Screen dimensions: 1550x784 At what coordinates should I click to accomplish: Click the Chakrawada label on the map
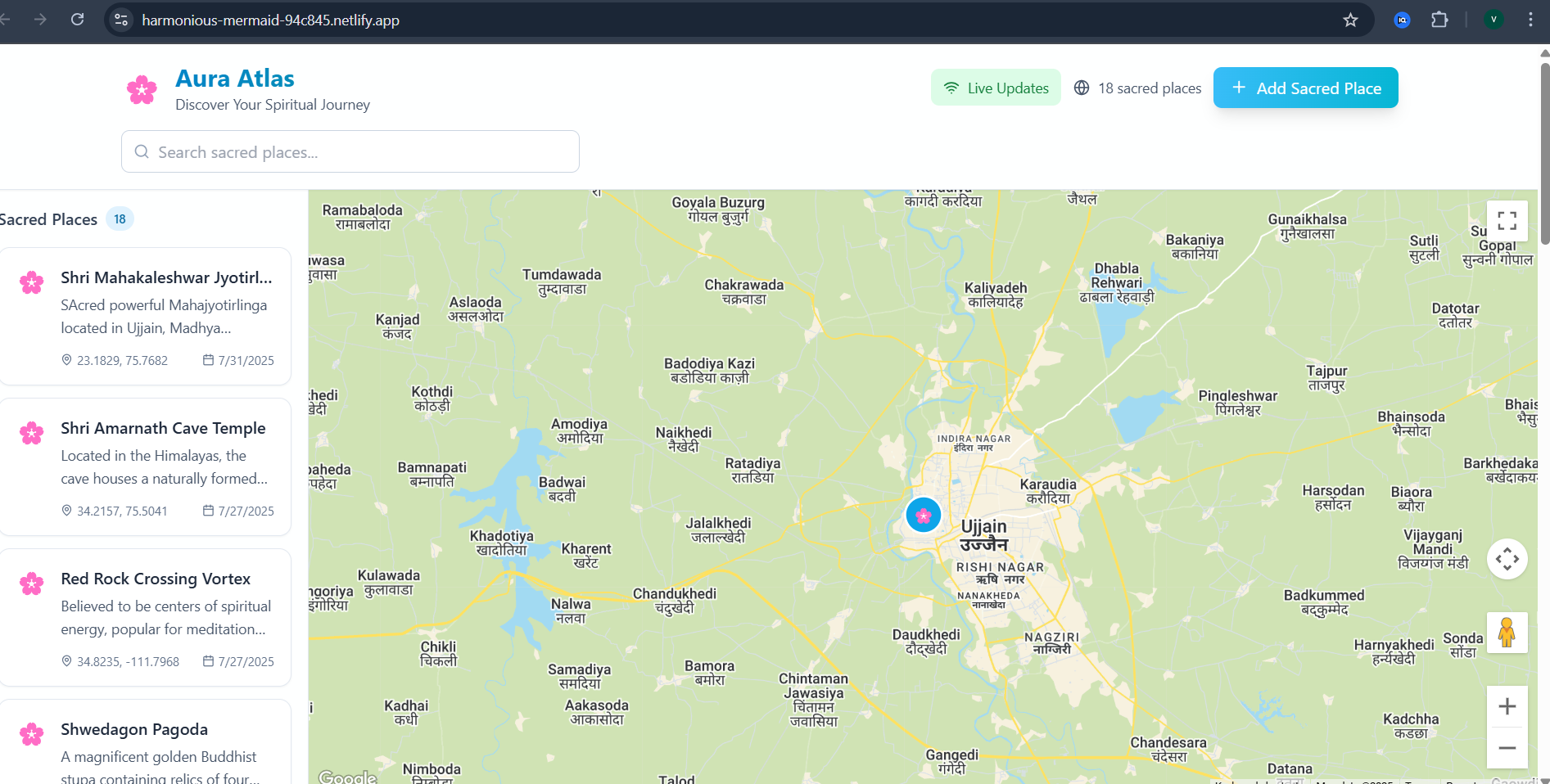click(x=744, y=291)
